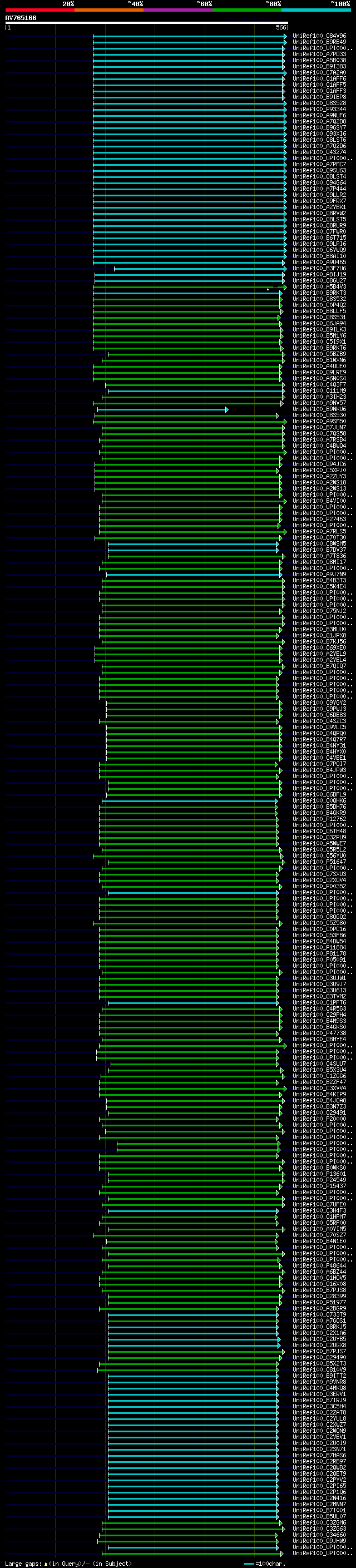Select label UniRef100_A9J7N9
The image size is (356, 1568).
pos(319,575)
